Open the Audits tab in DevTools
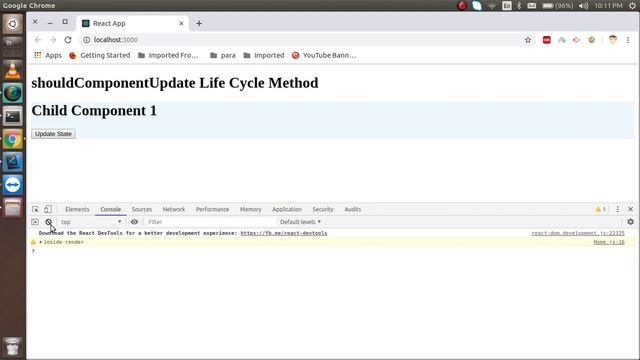The height and width of the screenshot is (360, 640). 353,209
